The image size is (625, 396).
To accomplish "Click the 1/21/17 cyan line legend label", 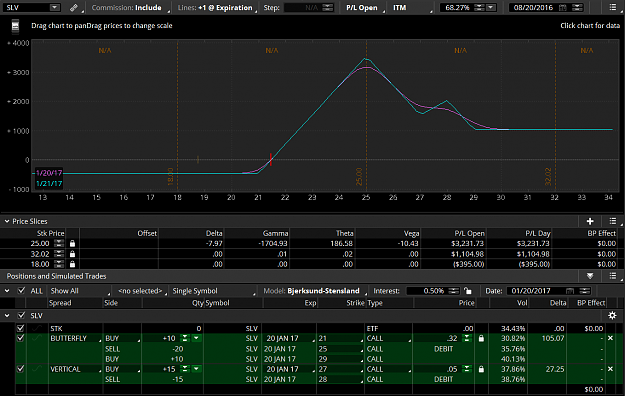I will (x=49, y=183).
